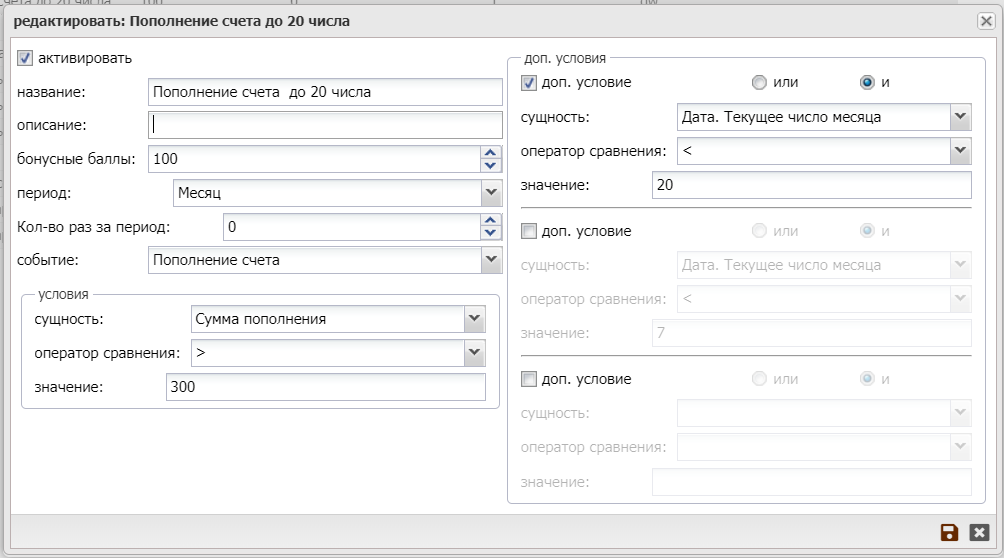
Task: Expand 'Дата. Текущее число месяца' active dropdown
Action: 960,117
